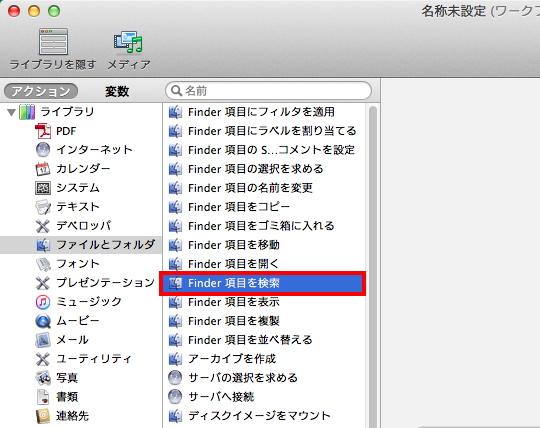Choose the インターネット library category
This screenshot has width=540, height=428.
[x=94, y=150]
